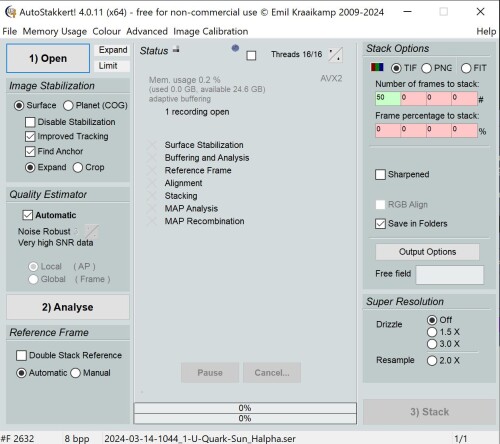Image resolution: width=500 pixels, height=444 pixels.
Task: Click the threads adjust icon beside Threads 16/16
Action: tap(335, 55)
